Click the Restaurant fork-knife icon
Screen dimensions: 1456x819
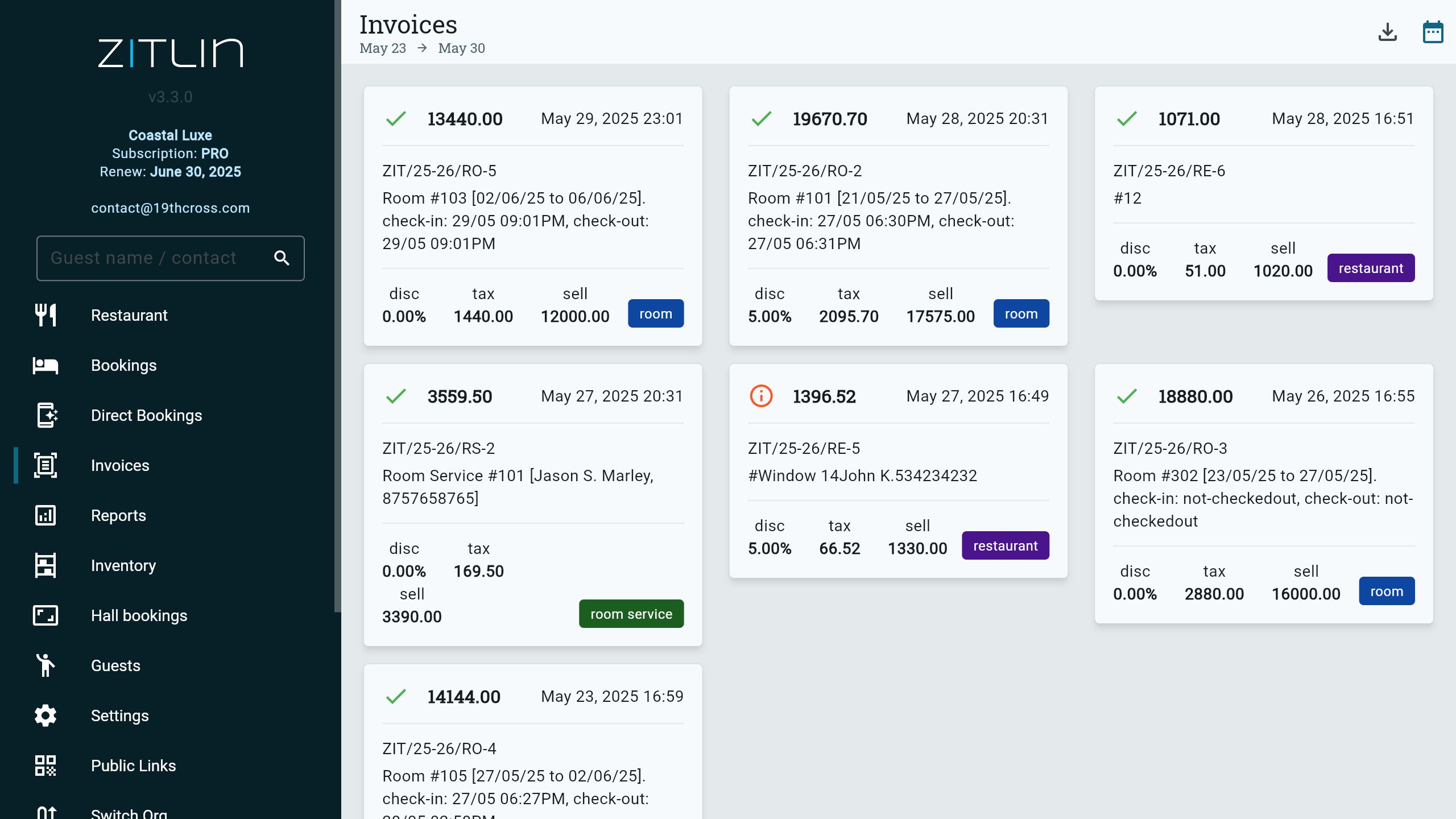(x=45, y=315)
